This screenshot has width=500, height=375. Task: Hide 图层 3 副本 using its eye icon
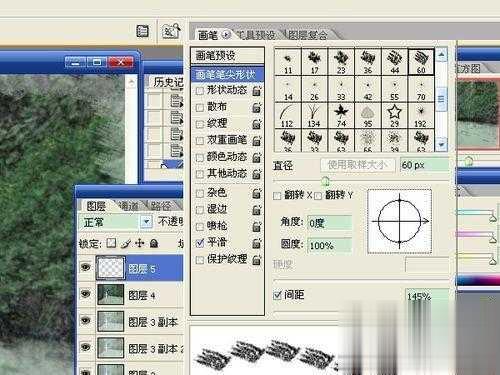pyautogui.click(x=86, y=320)
